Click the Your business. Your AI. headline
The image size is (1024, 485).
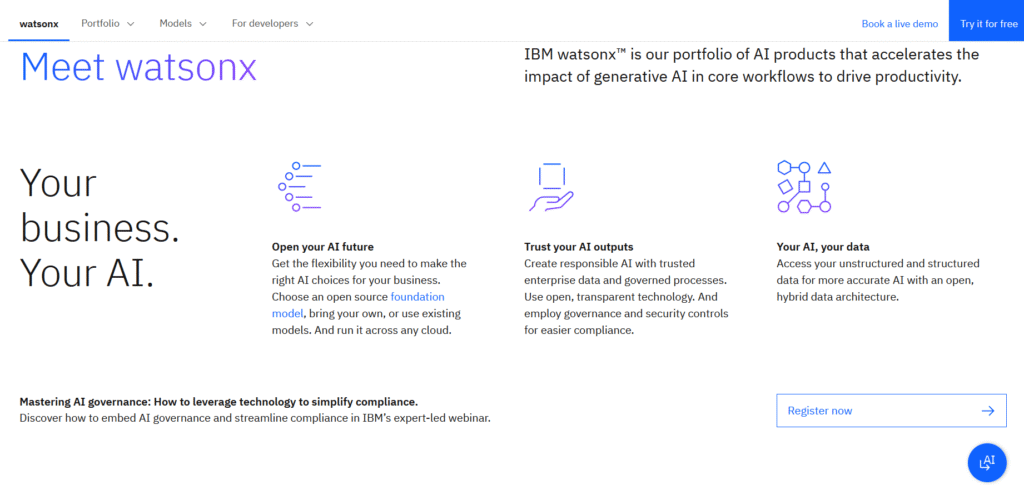[x=100, y=228]
